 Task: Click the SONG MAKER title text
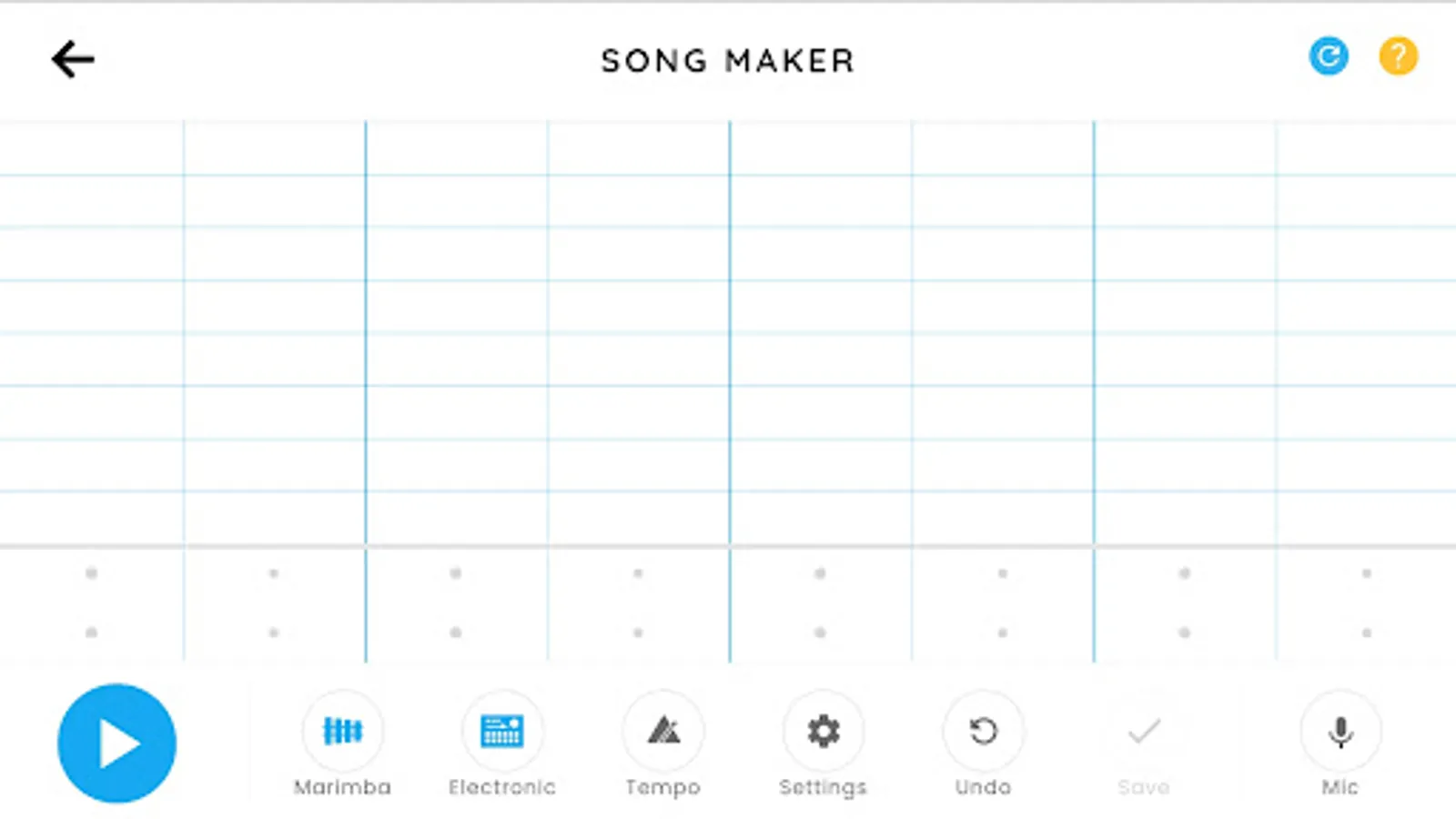[x=728, y=61]
